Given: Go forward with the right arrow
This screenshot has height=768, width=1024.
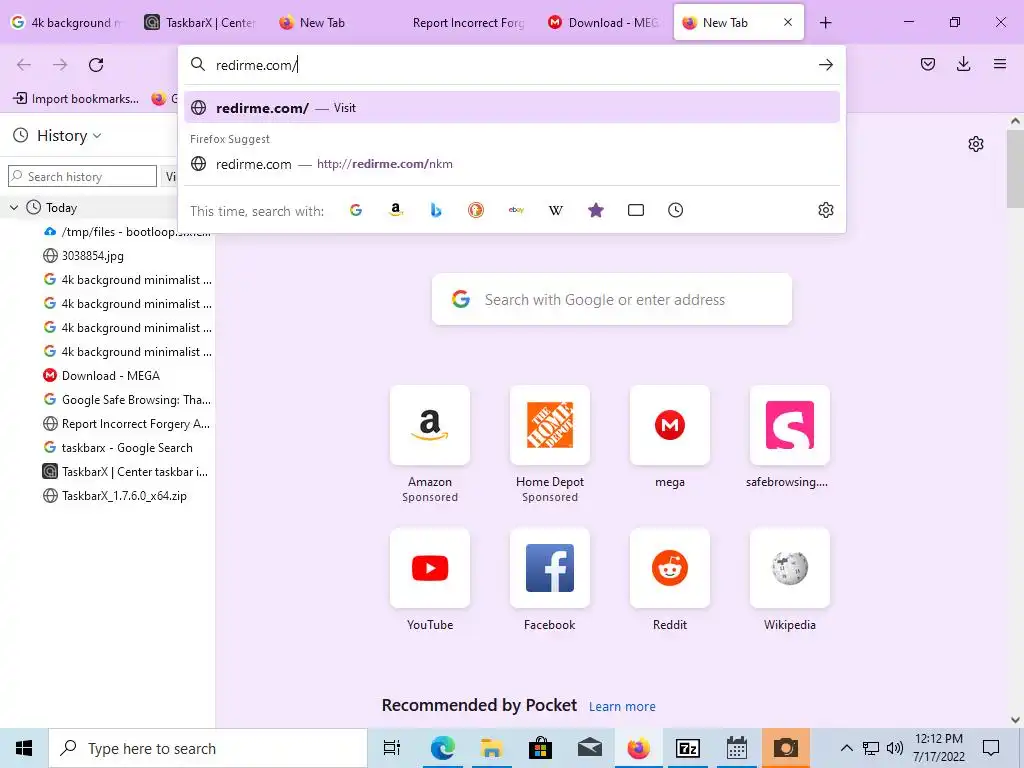Looking at the screenshot, I should 60,65.
